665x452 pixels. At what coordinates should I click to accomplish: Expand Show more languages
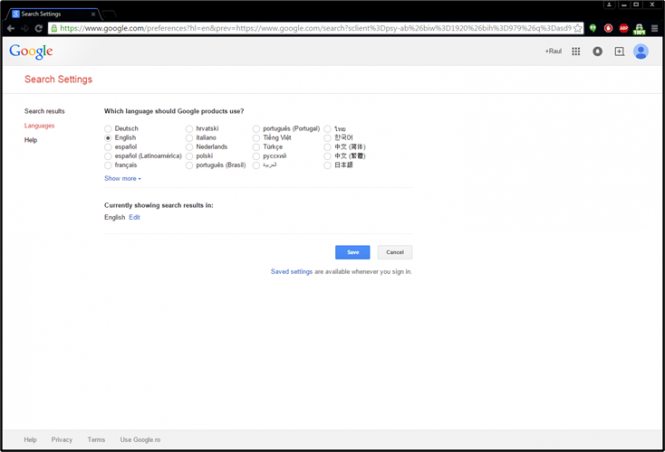click(123, 179)
